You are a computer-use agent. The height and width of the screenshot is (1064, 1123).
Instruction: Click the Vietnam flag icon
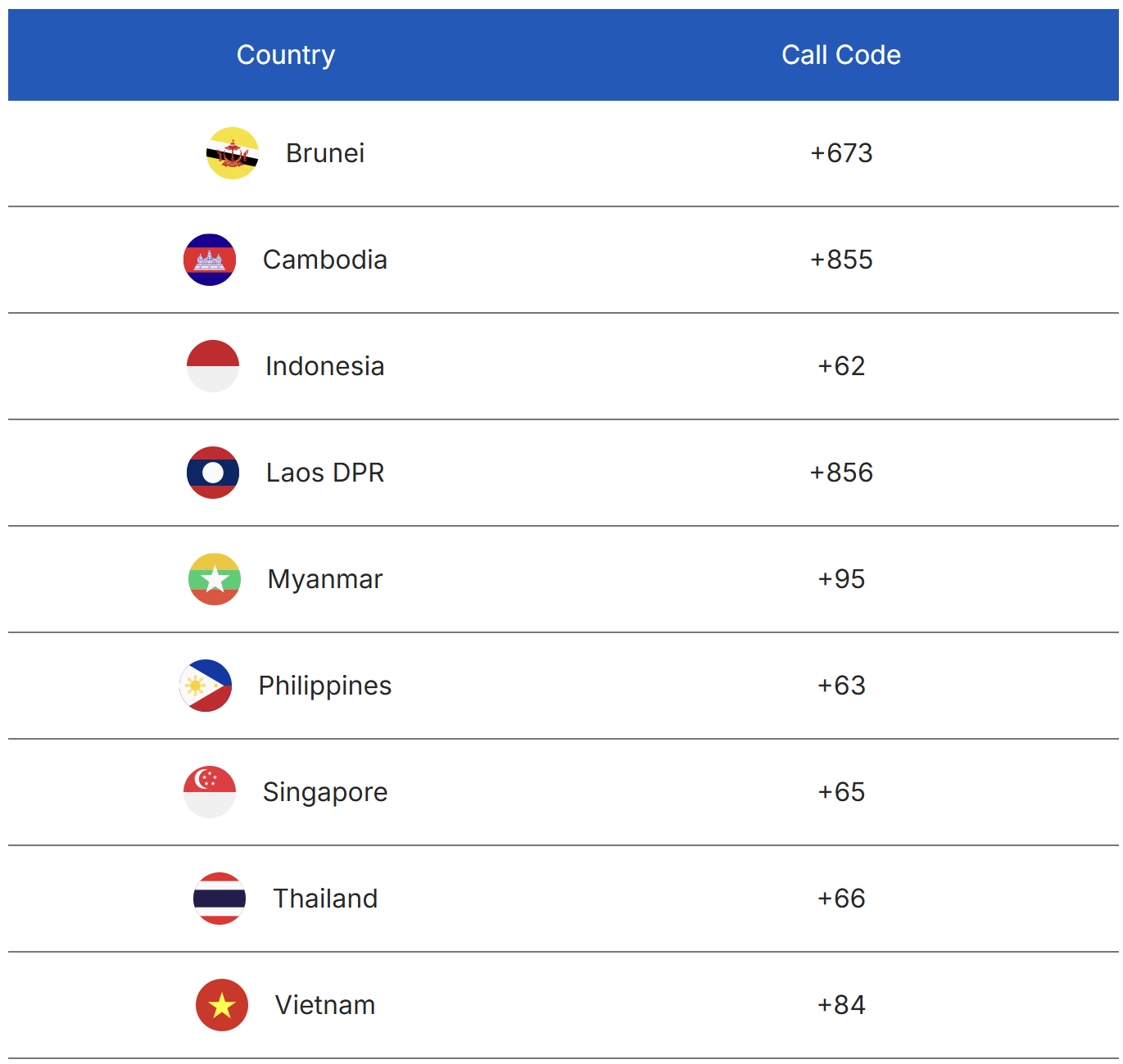[x=222, y=1005]
